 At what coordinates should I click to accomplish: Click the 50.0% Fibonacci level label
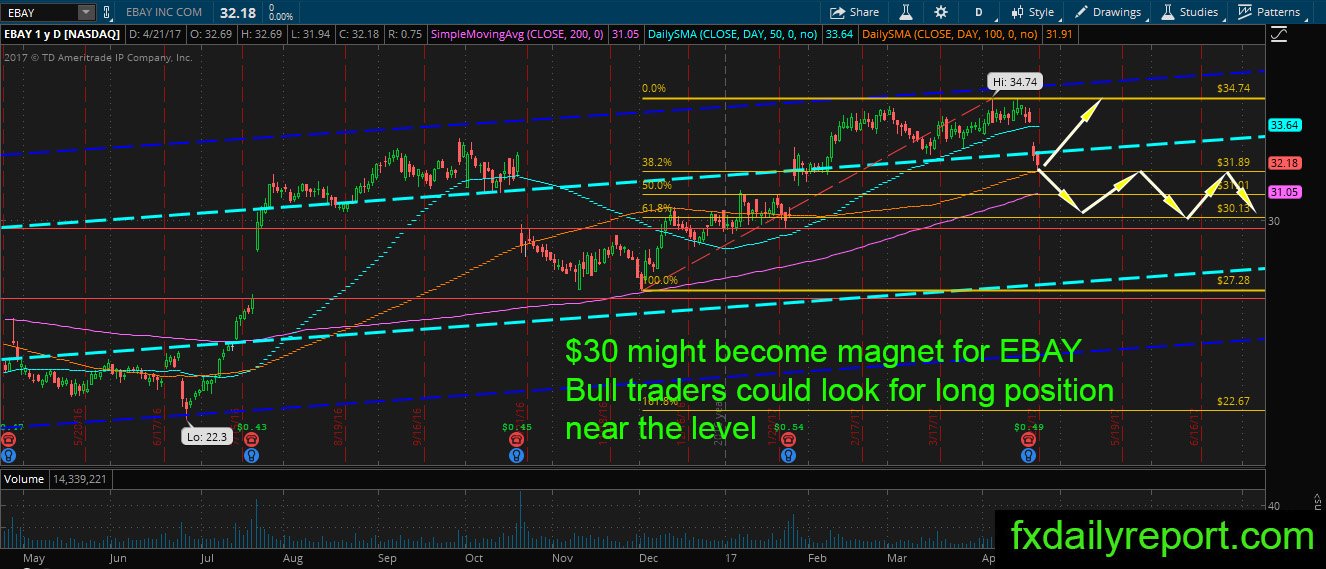[657, 185]
